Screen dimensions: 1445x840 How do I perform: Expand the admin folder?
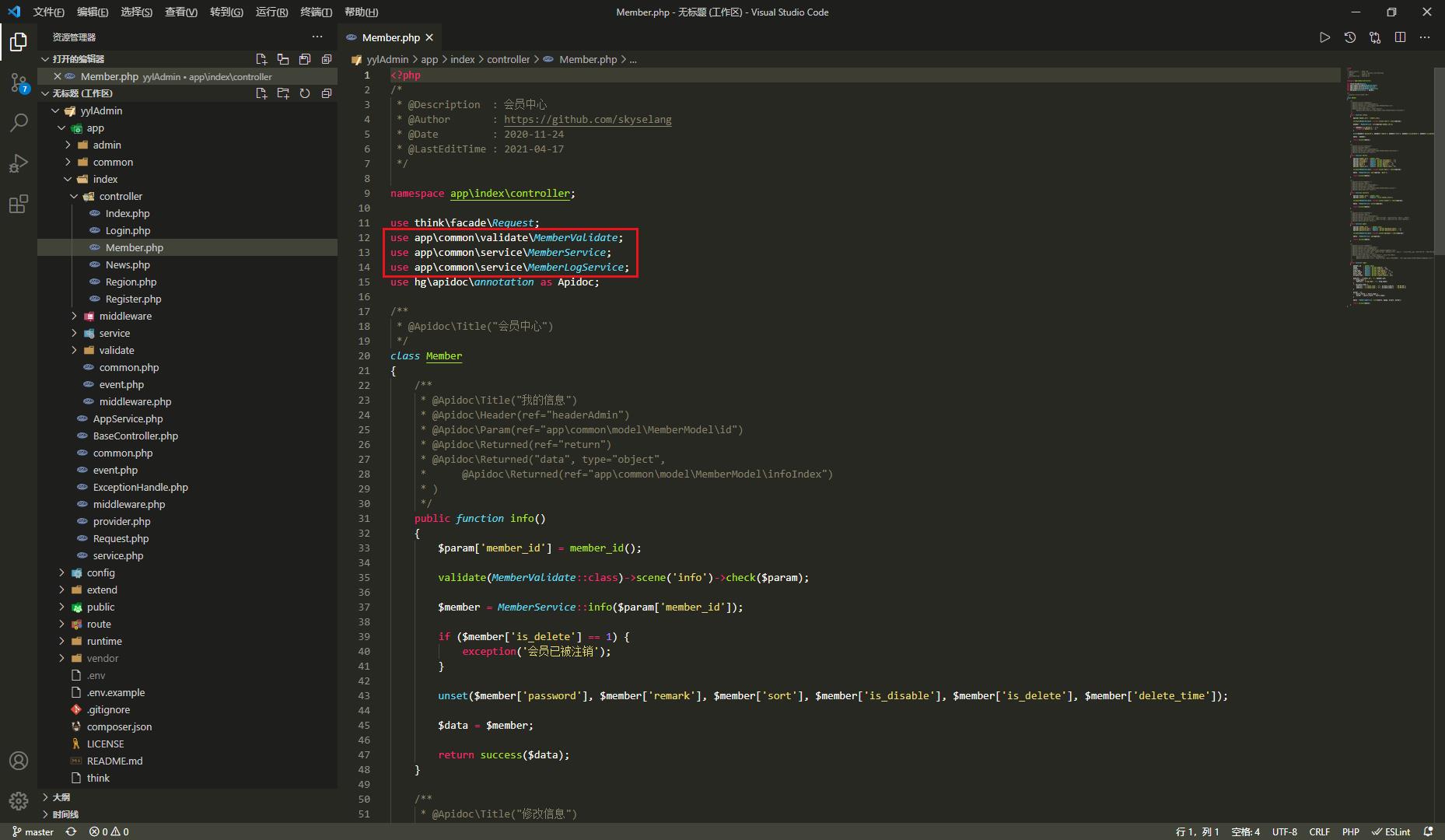(107, 145)
